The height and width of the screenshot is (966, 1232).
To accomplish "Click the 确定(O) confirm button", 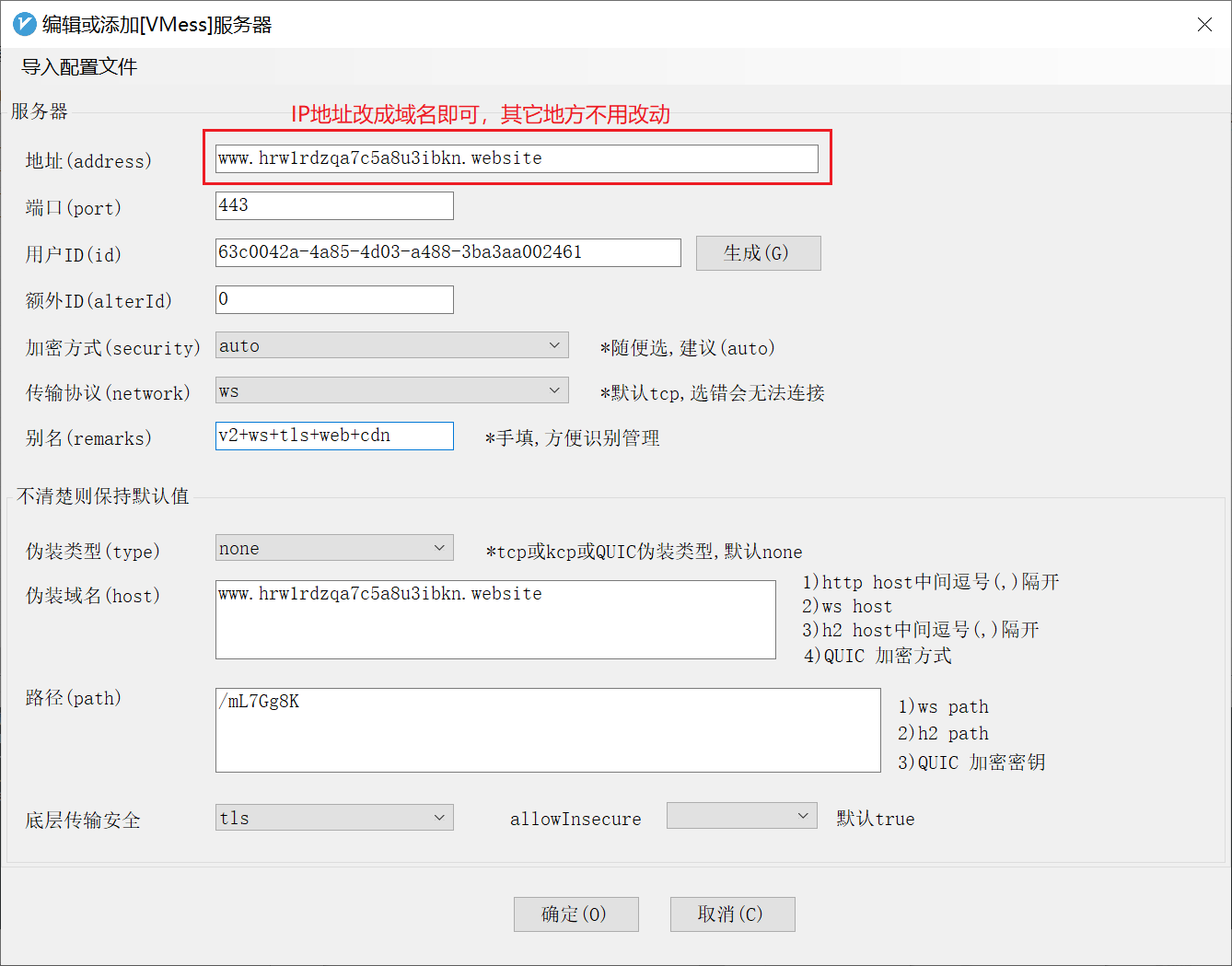I will 575,914.
